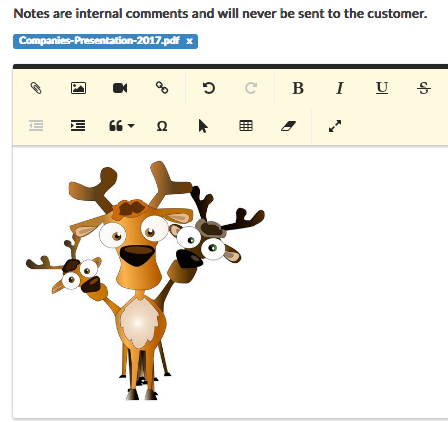Click the paperclip attach file icon

pyautogui.click(x=36, y=88)
